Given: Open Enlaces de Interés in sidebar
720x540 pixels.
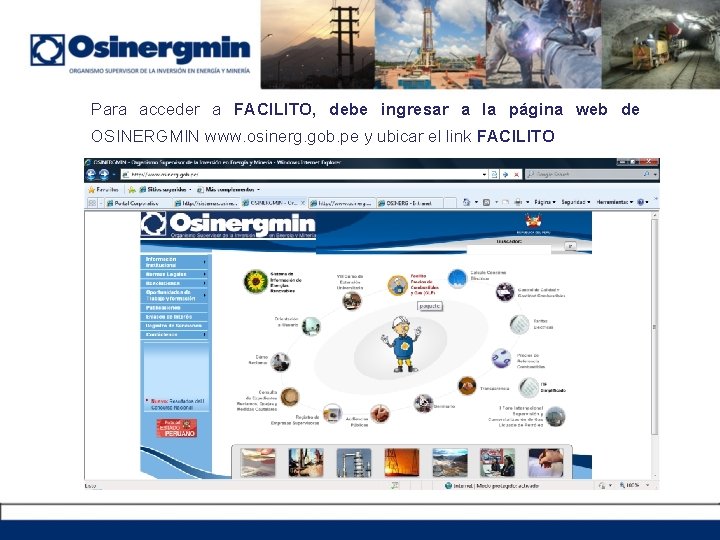Looking at the screenshot, I should [x=175, y=317].
